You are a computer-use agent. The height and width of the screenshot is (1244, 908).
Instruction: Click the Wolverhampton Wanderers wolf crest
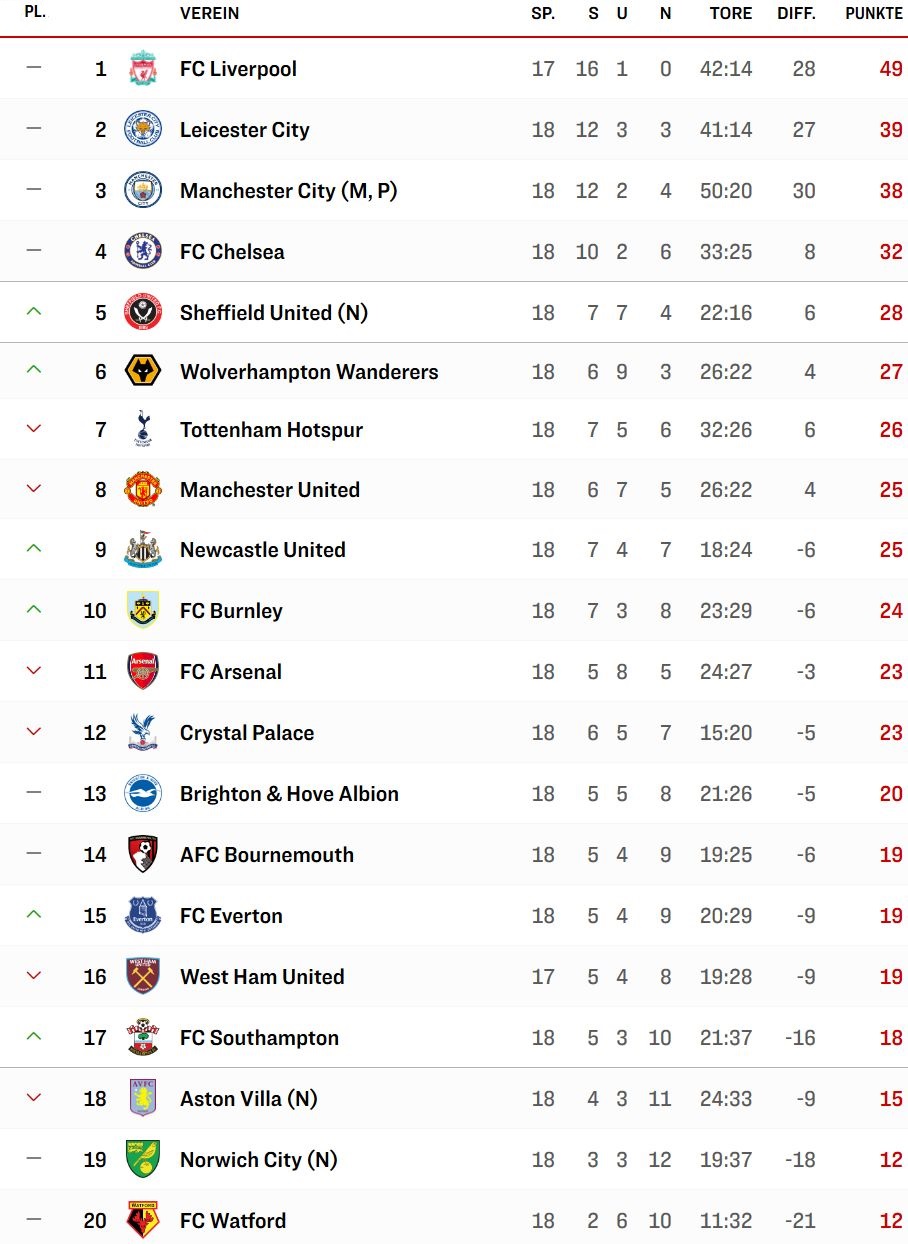tap(143, 372)
